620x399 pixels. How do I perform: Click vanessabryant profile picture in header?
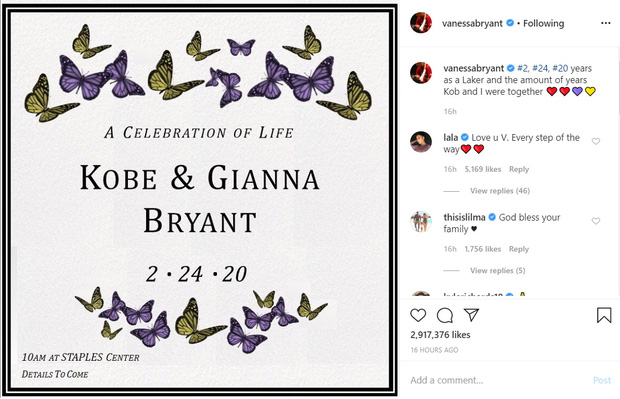click(x=421, y=23)
